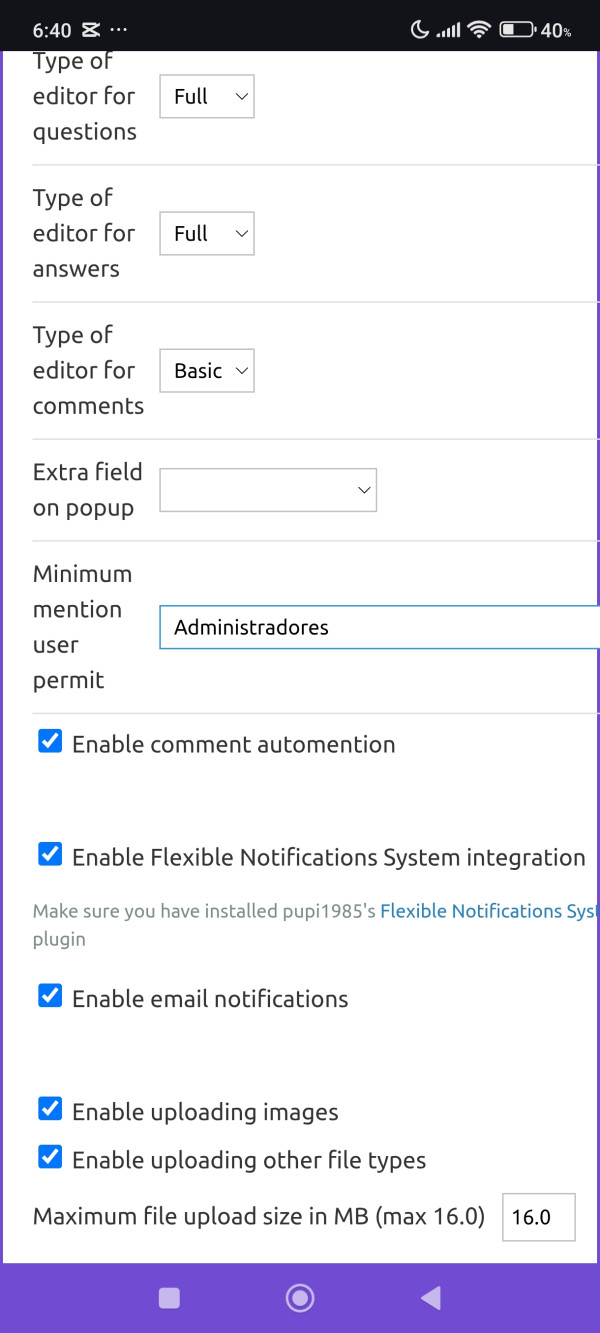Change comments editor from Basic
This screenshot has width=600, height=1333.
click(x=207, y=371)
